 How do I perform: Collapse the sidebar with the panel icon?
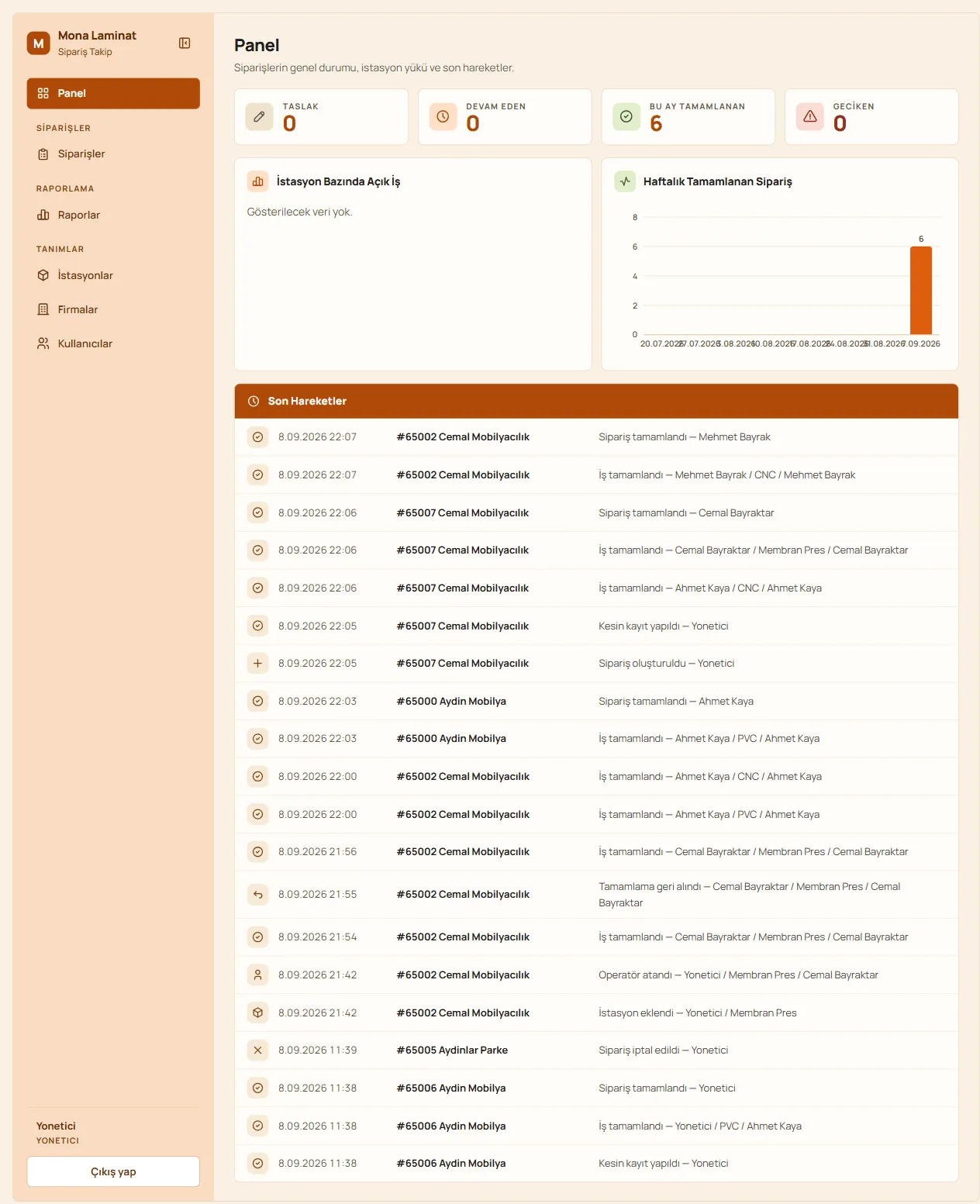185,43
